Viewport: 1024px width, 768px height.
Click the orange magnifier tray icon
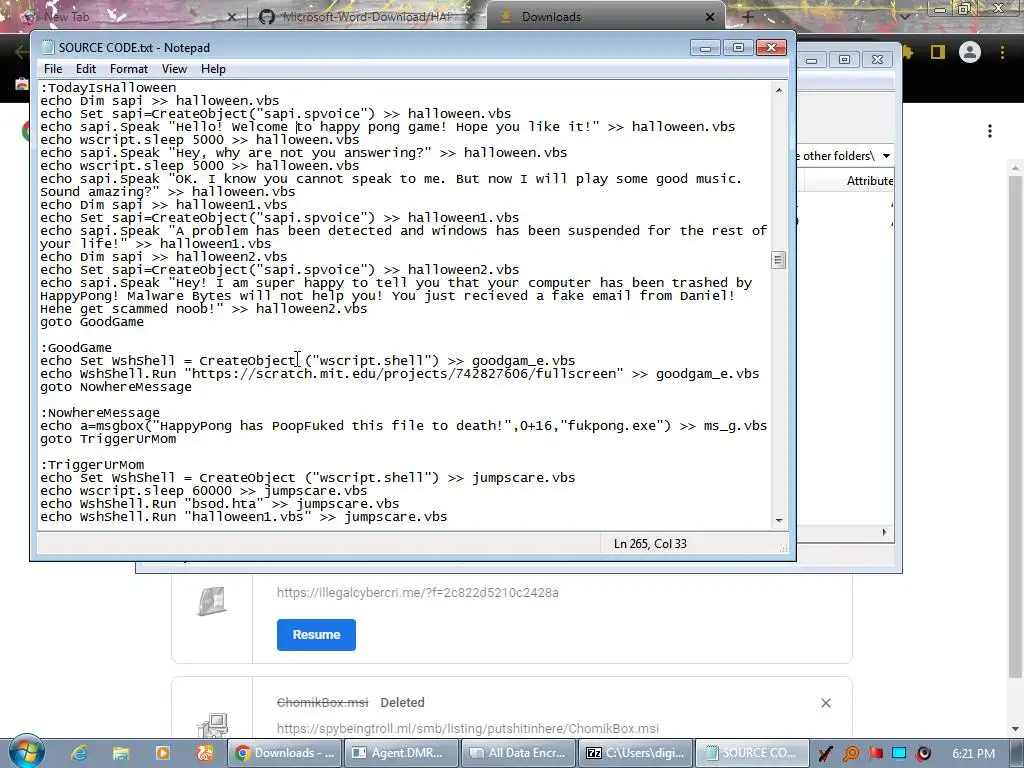pos(851,754)
